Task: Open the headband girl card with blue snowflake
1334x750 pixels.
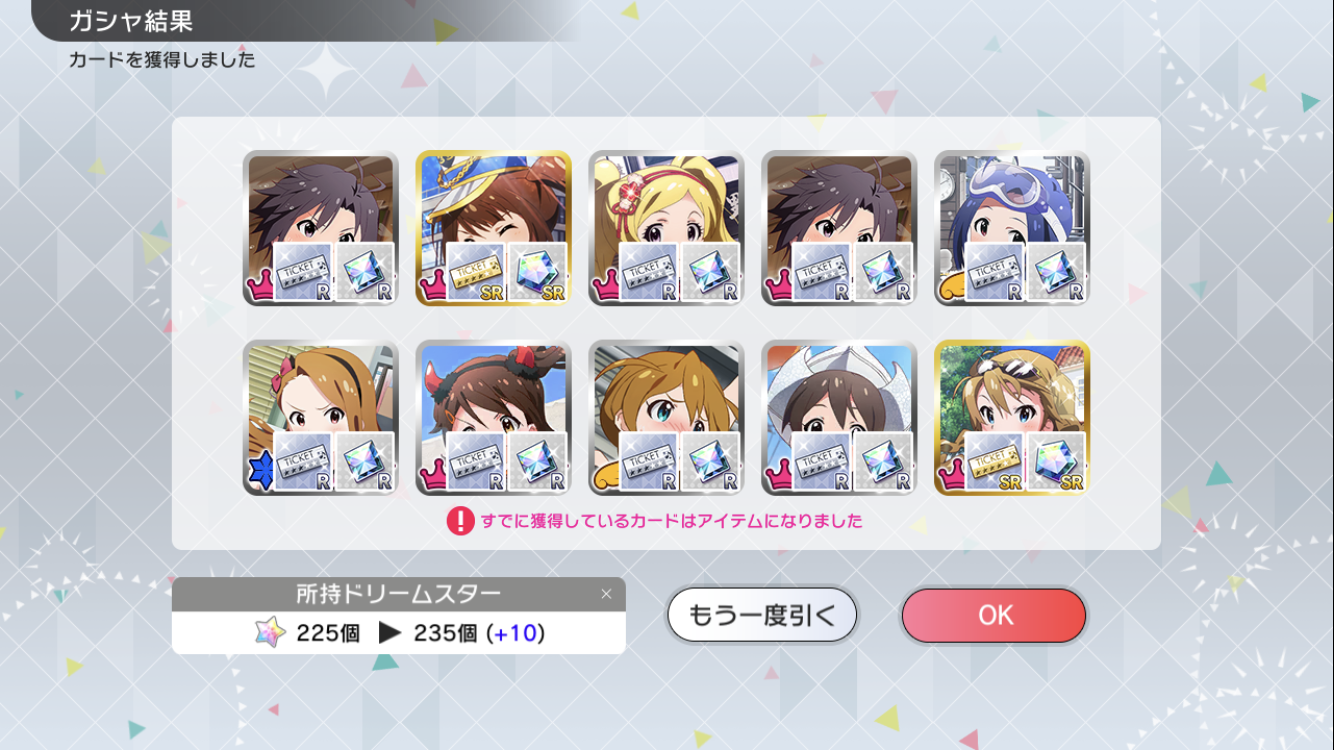Action: pyautogui.click(x=320, y=417)
